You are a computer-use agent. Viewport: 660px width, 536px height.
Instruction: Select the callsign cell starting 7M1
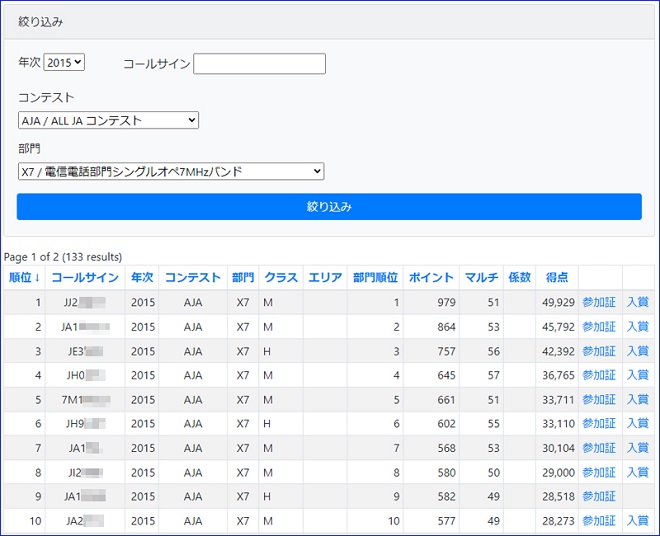click(x=85, y=400)
